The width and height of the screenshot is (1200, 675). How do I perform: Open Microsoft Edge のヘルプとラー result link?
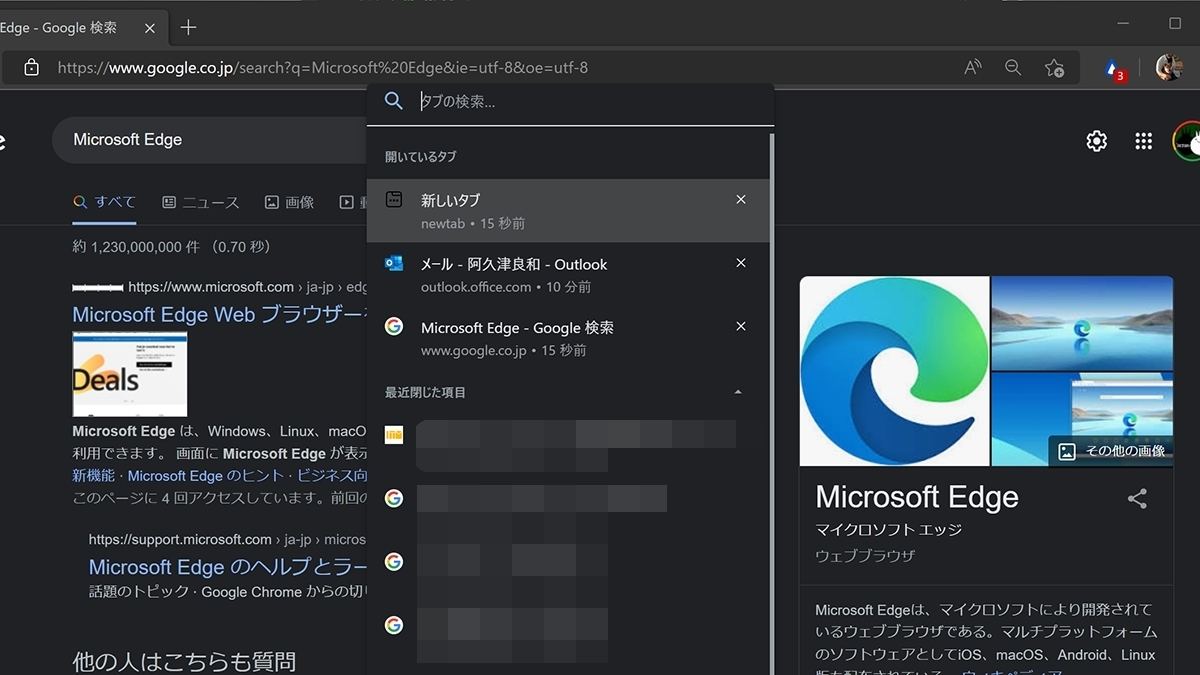tap(228, 567)
